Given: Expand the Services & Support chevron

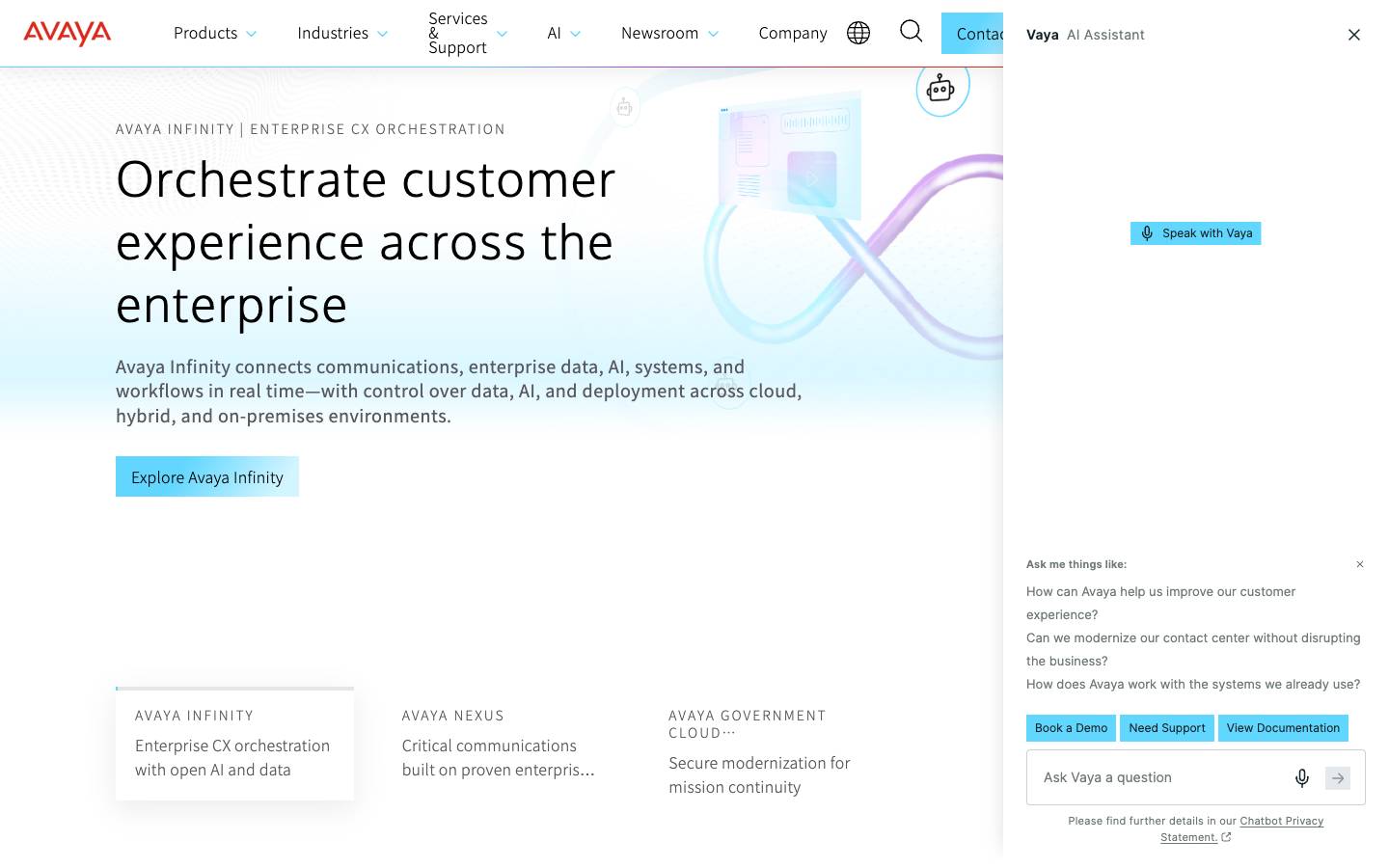Looking at the screenshot, I should click(x=502, y=34).
